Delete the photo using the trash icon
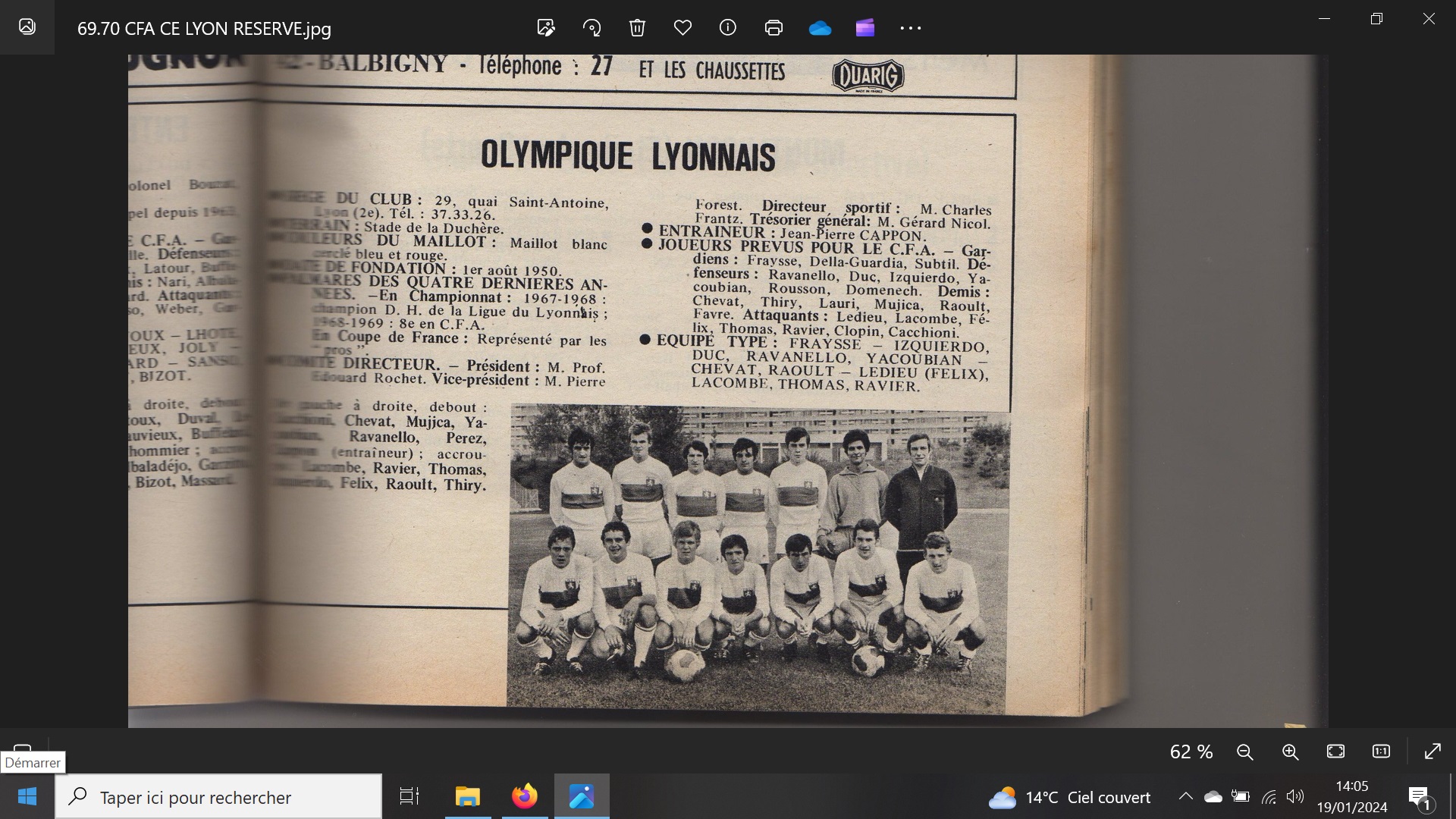Viewport: 1456px width, 819px height. click(x=637, y=28)
